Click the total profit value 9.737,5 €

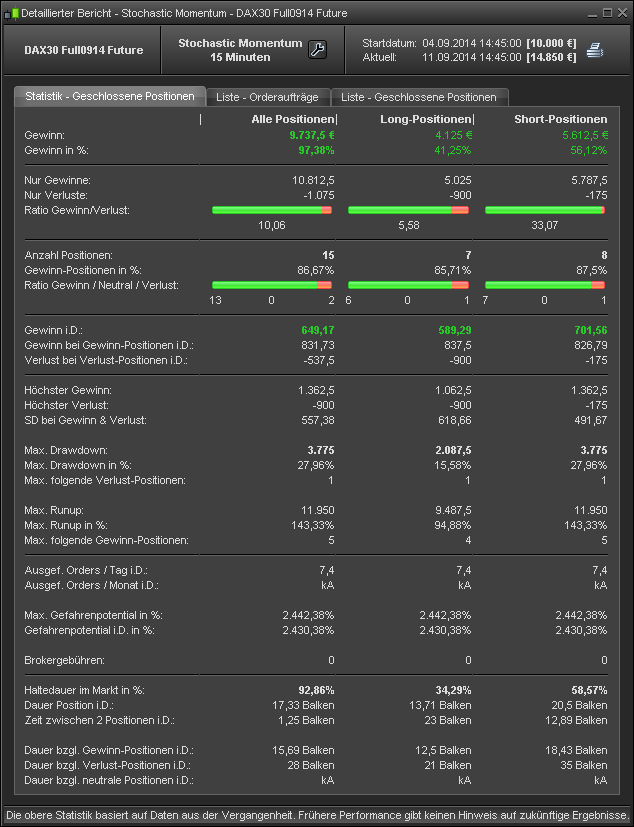pyautogui.click(x=312, y=135)
